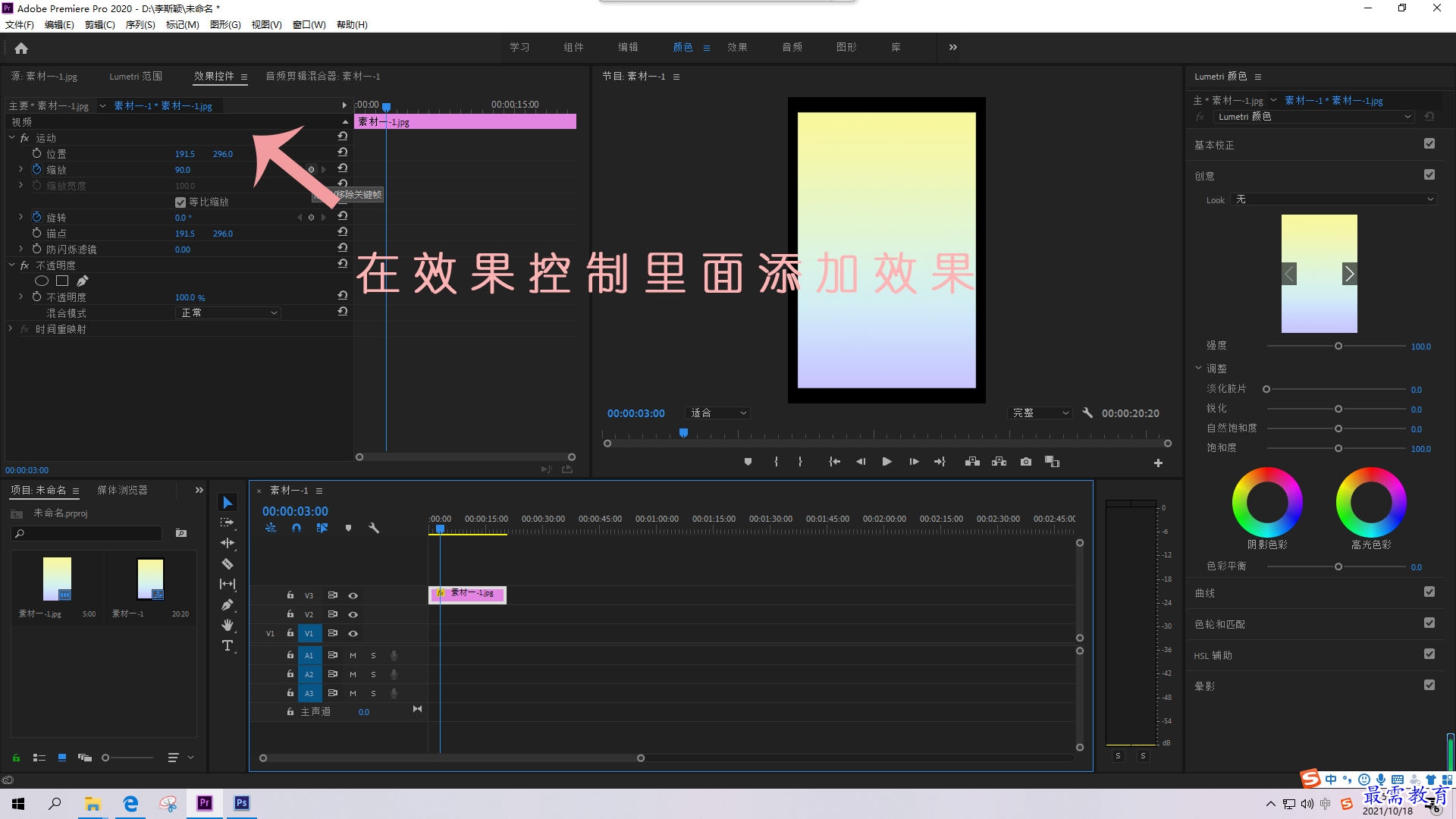The width and height of the screenshot is (1456, 819).
Task: Open the 文件(F) menu
Action: 20,24
